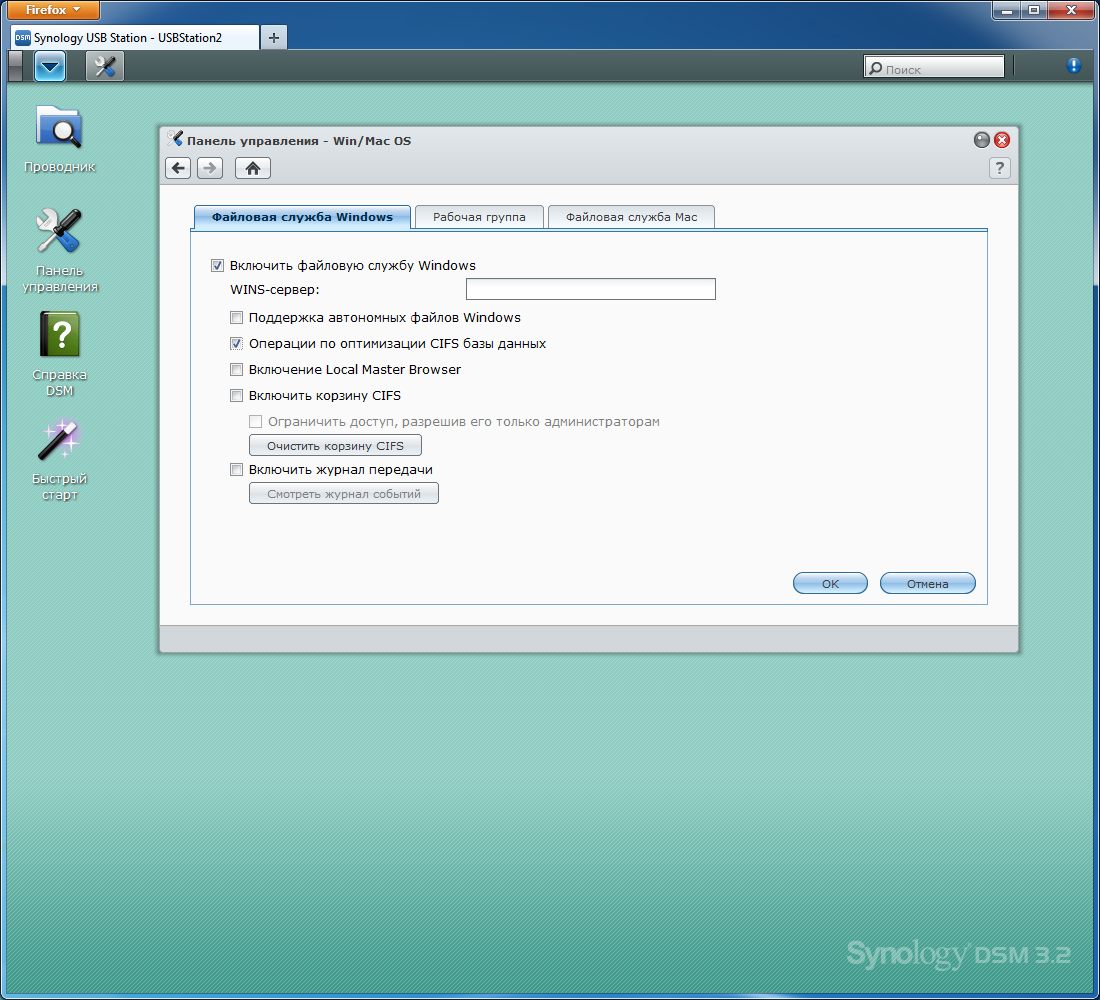Open the DSM main menu dropdown arrow

(x=50, y=67)
